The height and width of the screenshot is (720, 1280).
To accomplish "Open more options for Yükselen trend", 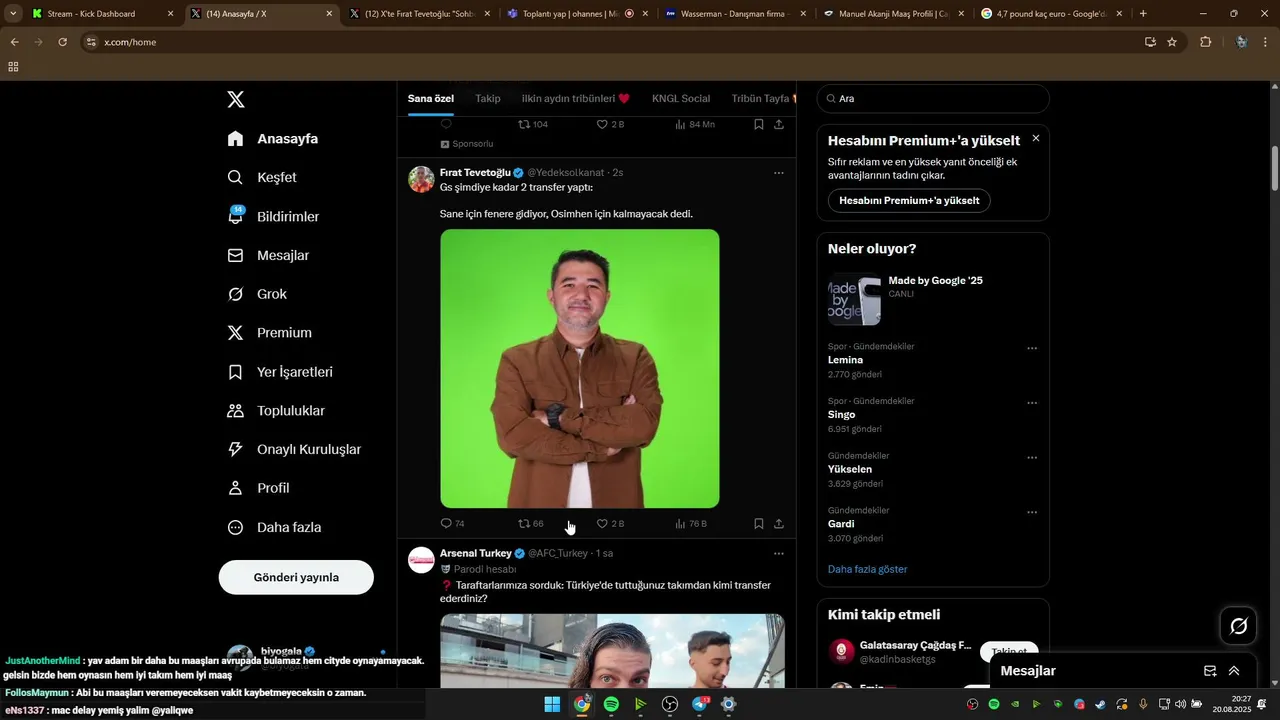I will coord(1032,457).
